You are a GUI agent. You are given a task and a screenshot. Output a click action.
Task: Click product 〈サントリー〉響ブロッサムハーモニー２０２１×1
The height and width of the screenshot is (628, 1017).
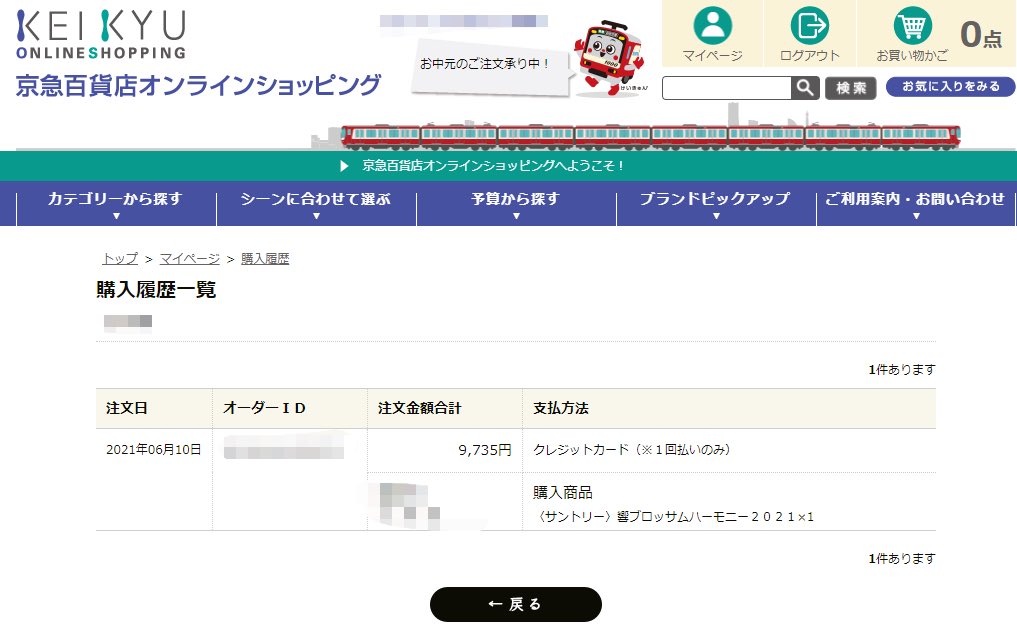pyautogui.click(x=674, y=516)
